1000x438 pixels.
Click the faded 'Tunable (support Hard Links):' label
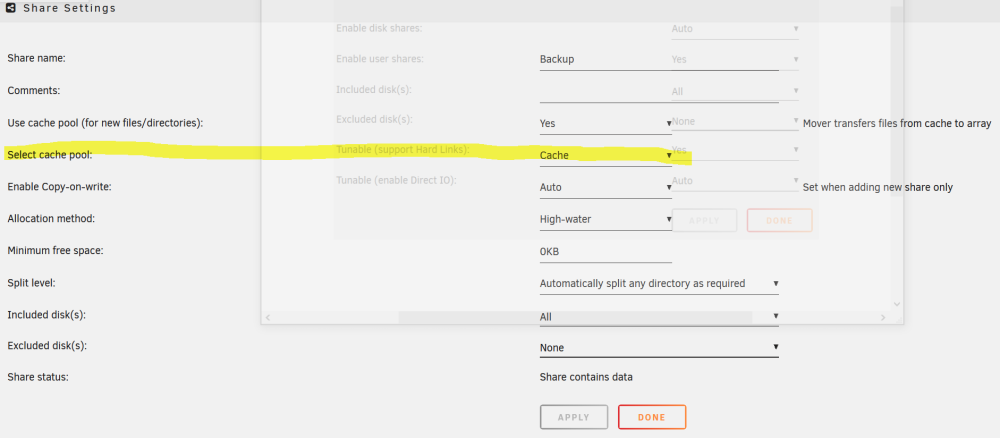coord(402,150)
